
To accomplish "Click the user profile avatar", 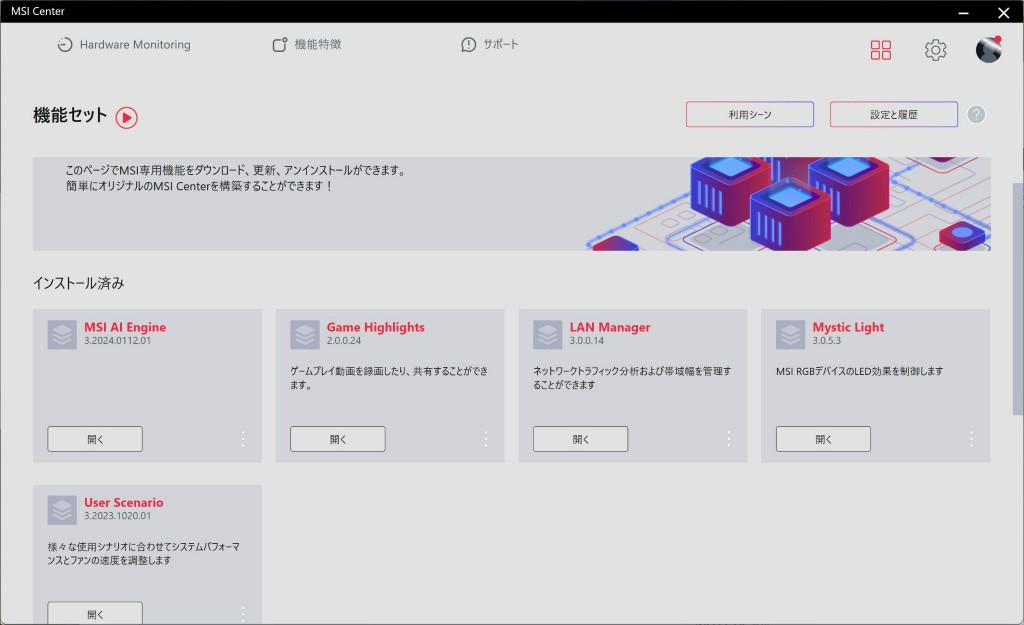I will pyautogui.click(x=988, y=50).
